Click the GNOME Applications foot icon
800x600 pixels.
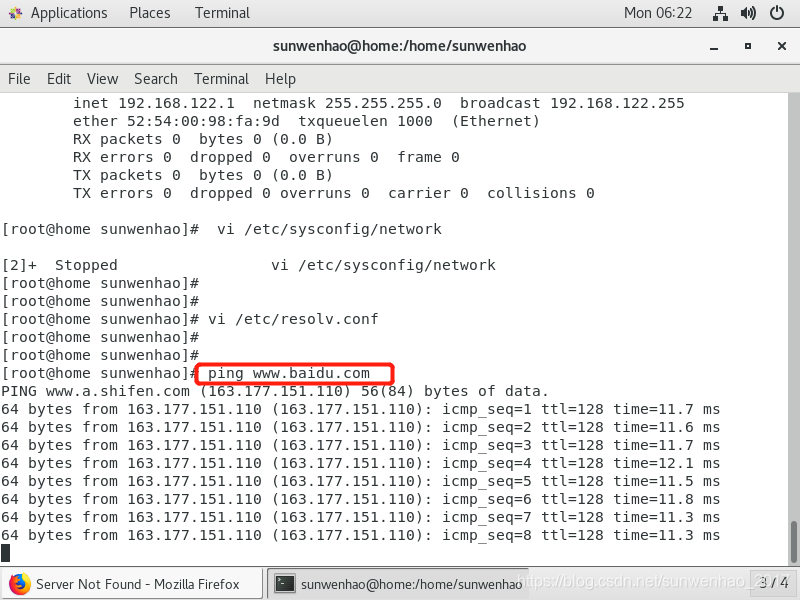point(15,13)
